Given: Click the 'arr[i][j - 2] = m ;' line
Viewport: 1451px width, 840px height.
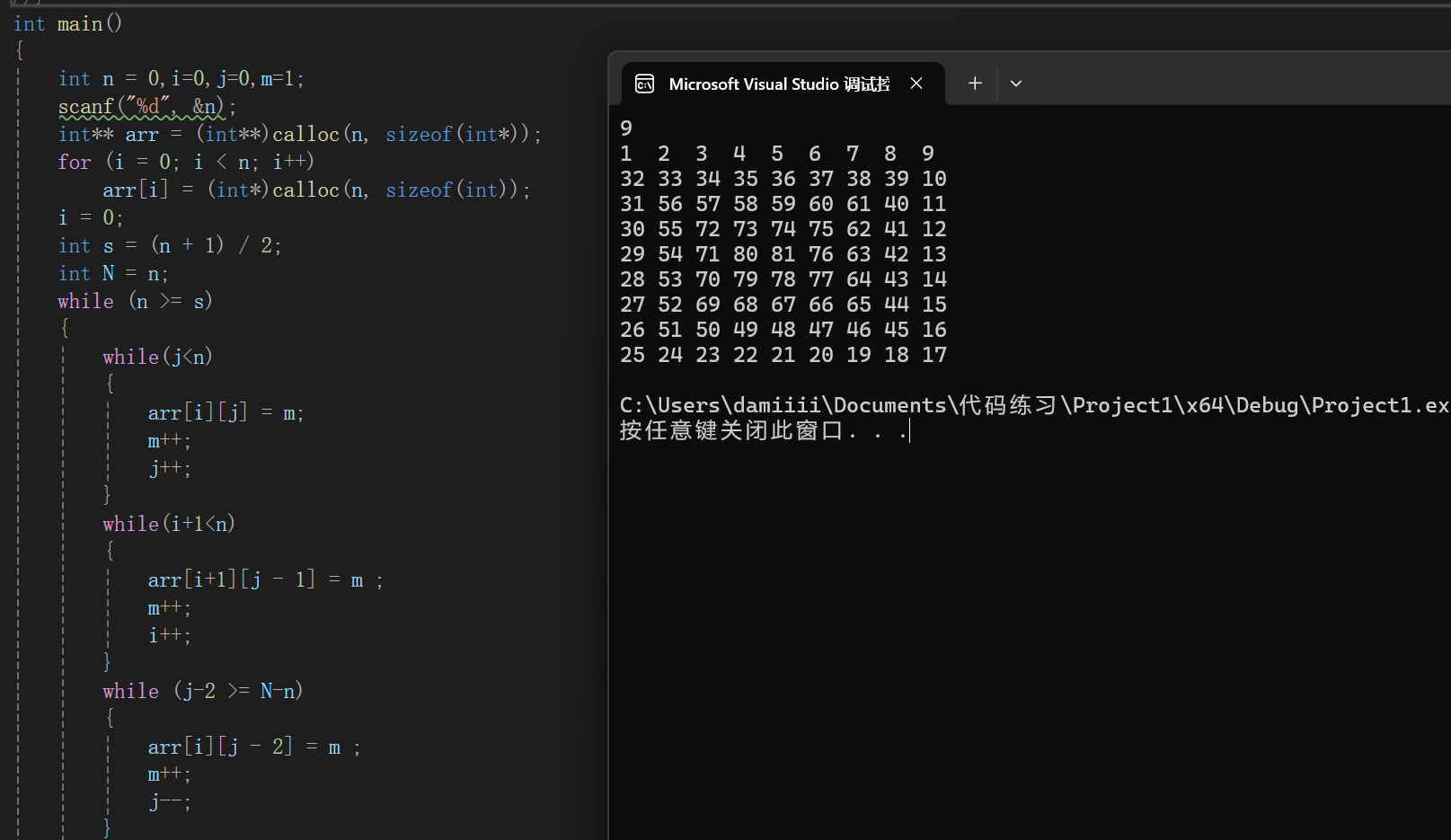Looking at the screenshot, I should 254,747.
